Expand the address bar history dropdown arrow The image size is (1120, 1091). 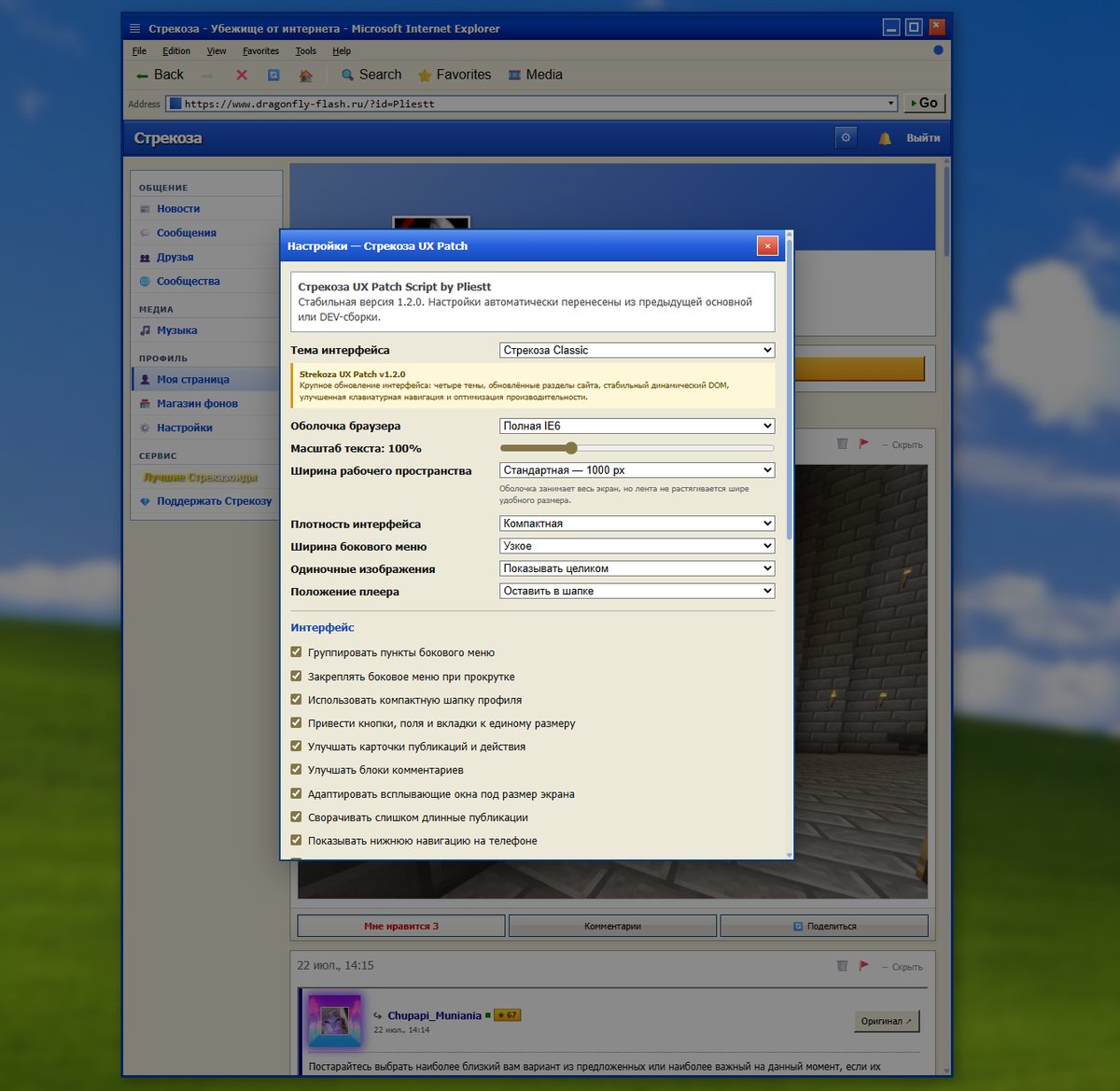[890, 104]
